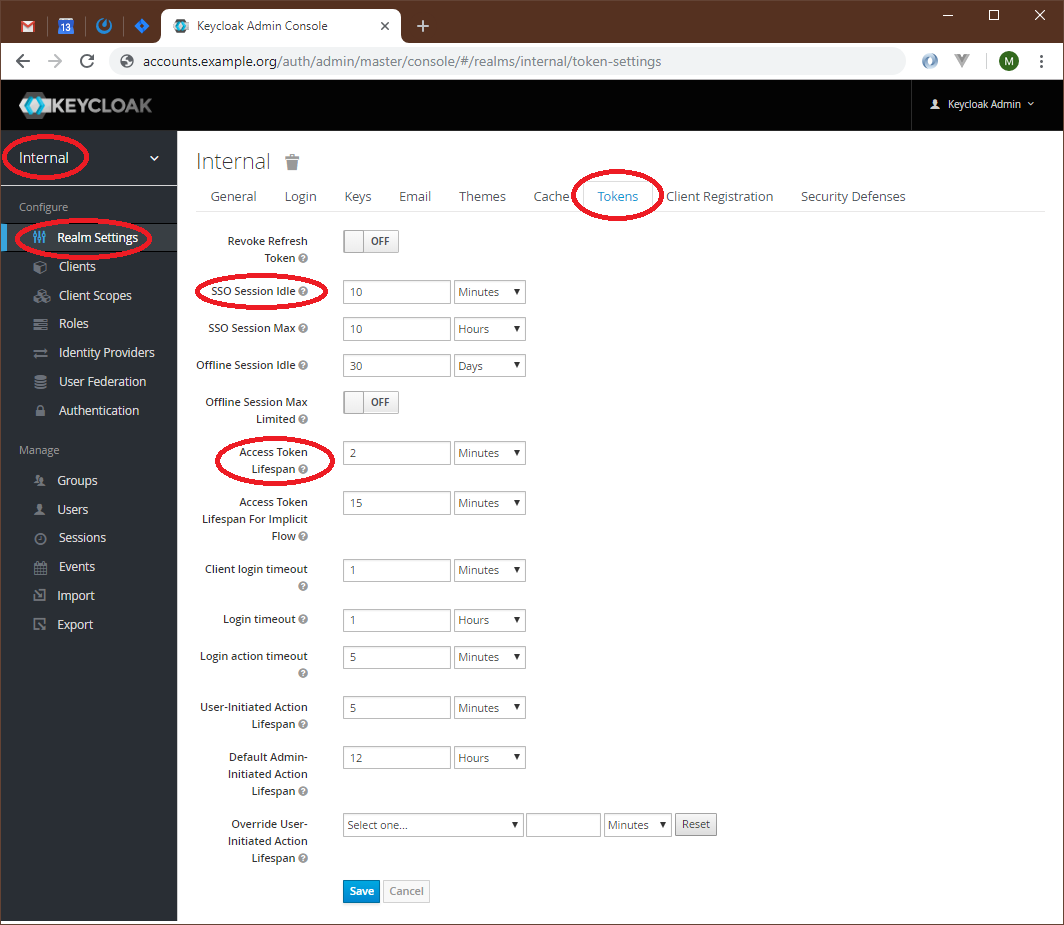Change Access Token Lifespan unit dropdown
The image size is (1064, 925).
[x=489, y=453]
